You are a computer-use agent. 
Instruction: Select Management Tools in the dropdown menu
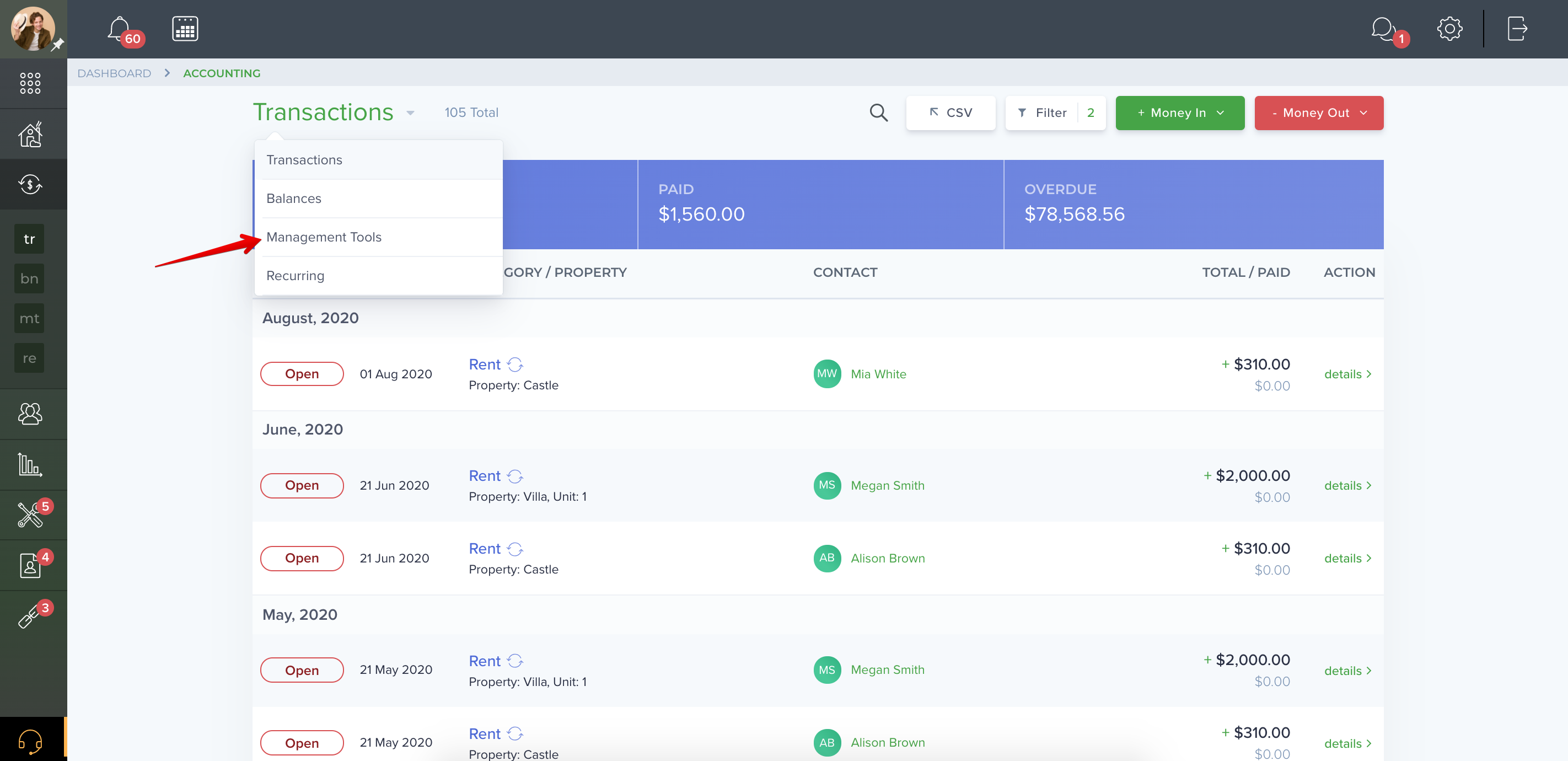(x=379, y=237)
